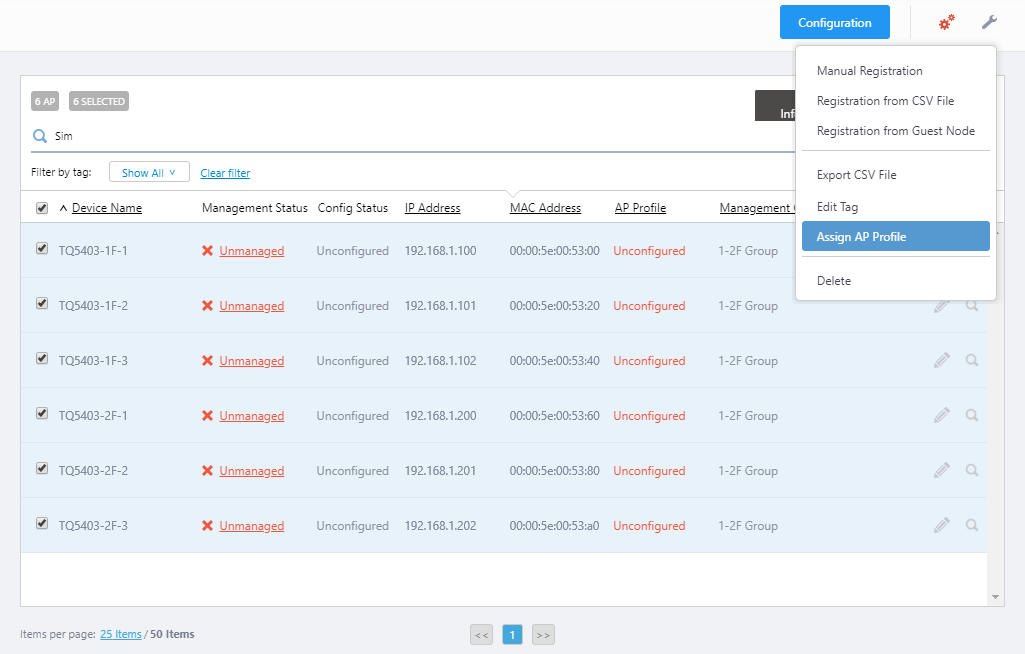Image resolution: width=1025 pixels, height=654 pixels.
Task: Edit TQ5403-1F-2 using its pencil icon
Action: [941, 305]
